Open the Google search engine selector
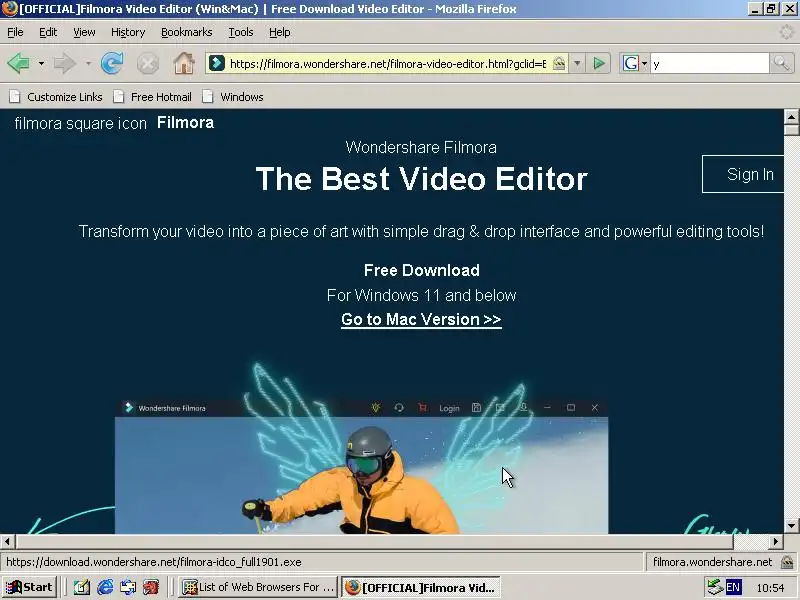 [x=635, y=64]
